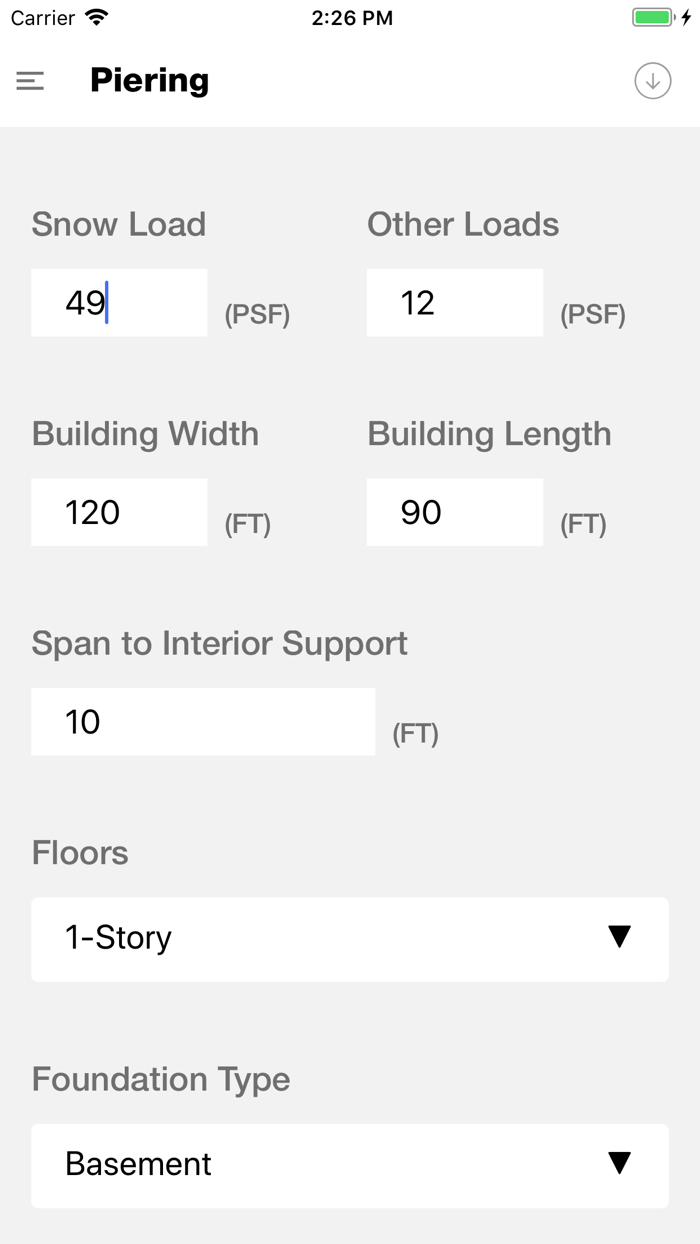Tap the Wi-Fi icon in status bar

tap(96, 17)
